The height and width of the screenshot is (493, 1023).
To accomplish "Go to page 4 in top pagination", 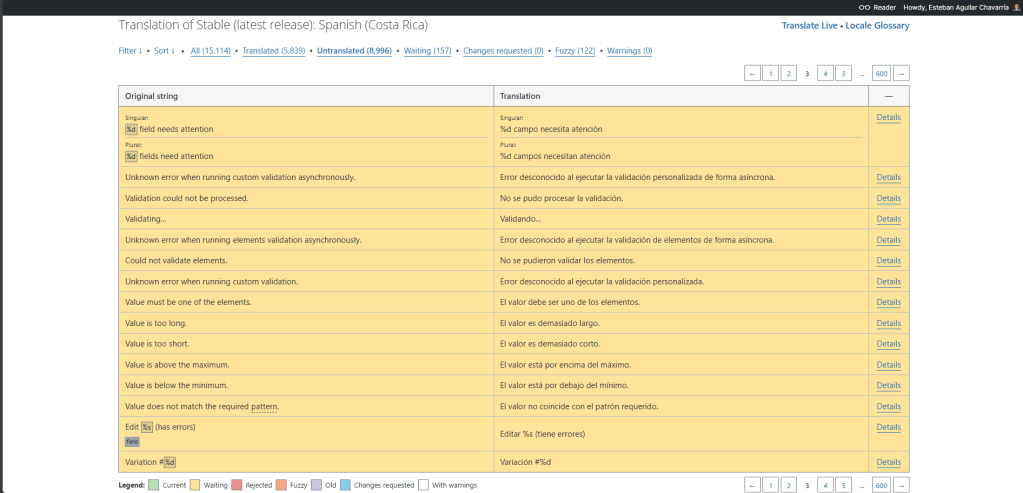I will click(825, 74).
